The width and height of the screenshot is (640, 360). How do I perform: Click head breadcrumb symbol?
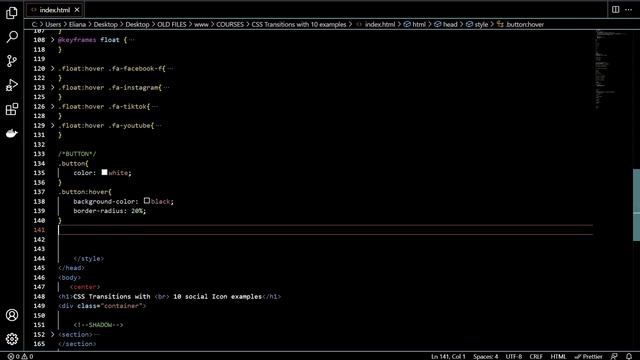[x=446, y=24]
